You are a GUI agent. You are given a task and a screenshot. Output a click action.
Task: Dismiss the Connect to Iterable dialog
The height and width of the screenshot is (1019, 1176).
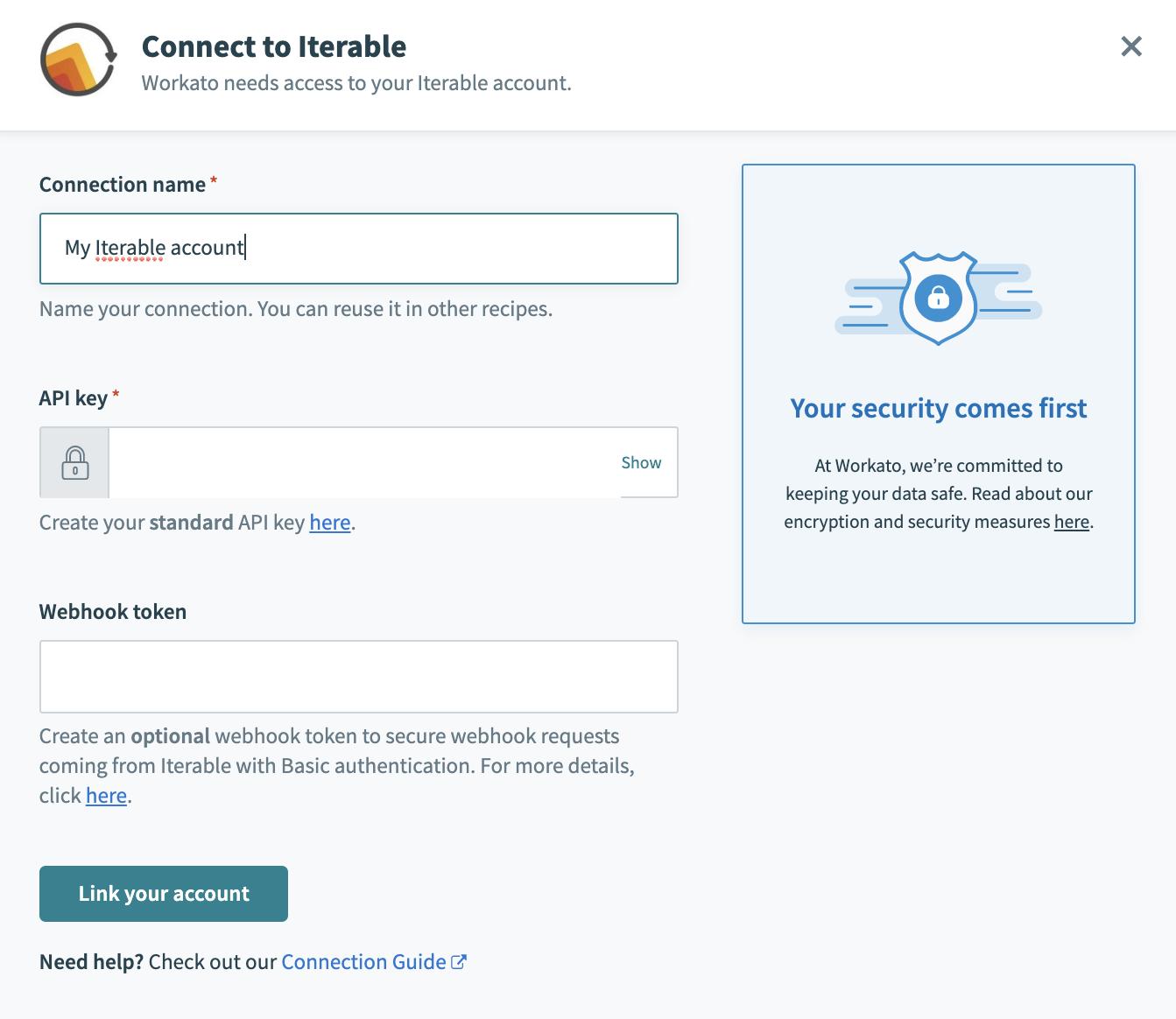tap(1130, 46)
